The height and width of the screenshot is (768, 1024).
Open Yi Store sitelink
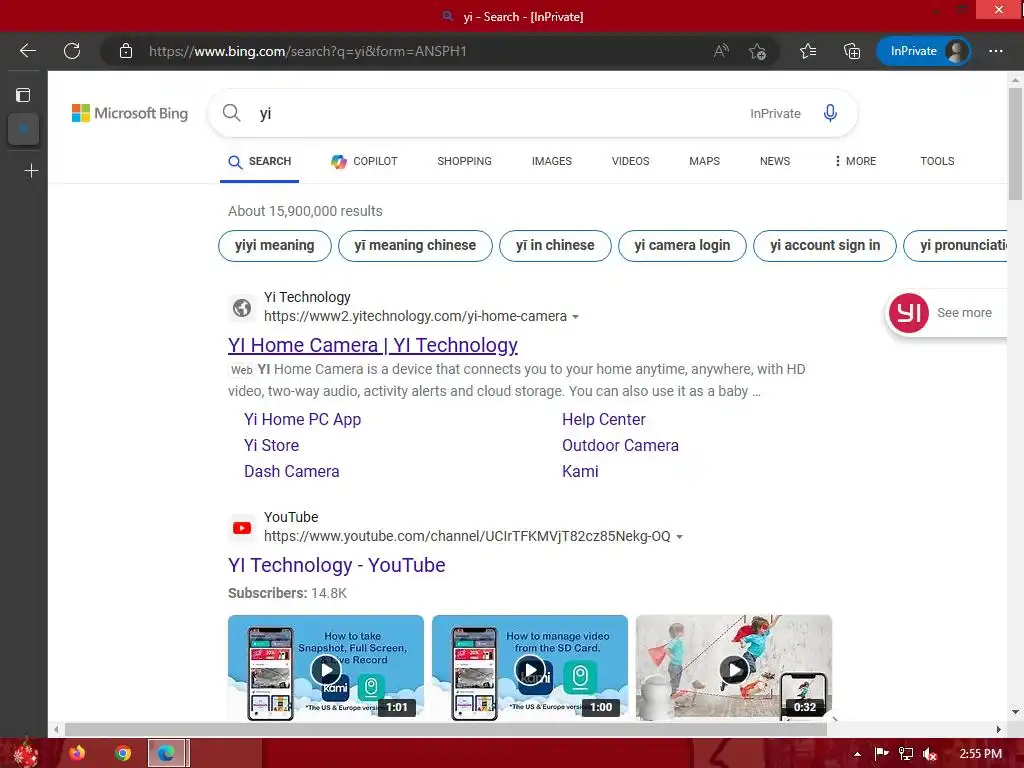(272, 445)
